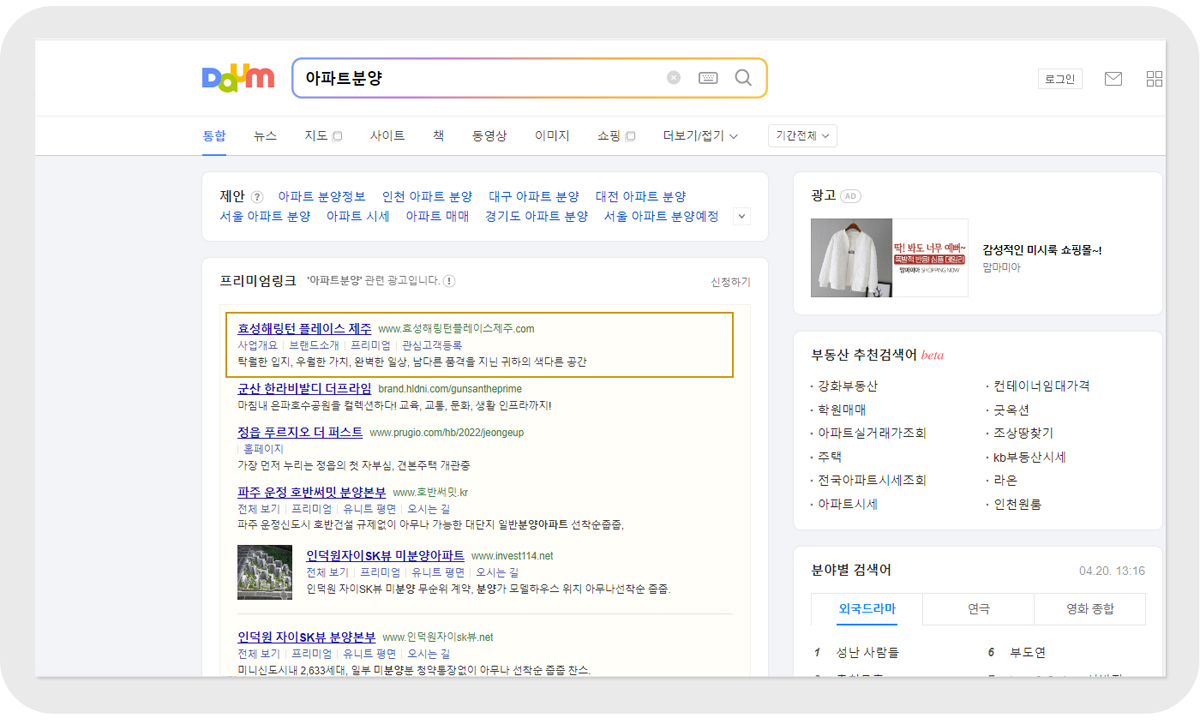This screenshot has height=724, width=1200.
Task: Click the ad banner beside the jacket
Action: pos(930,258)
